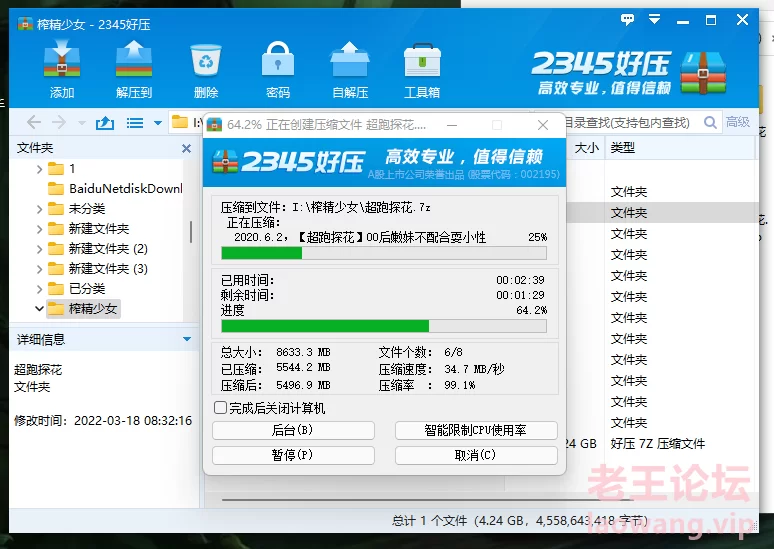Screen dimensions: 774x549
Task: Expand the 新建文件夹 (2) node
Action: [x=39, y=249]
